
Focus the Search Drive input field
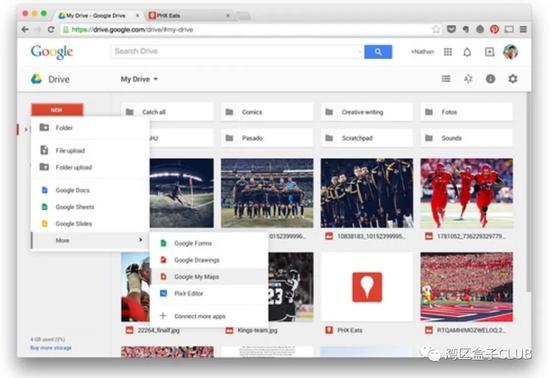(237, 52)
